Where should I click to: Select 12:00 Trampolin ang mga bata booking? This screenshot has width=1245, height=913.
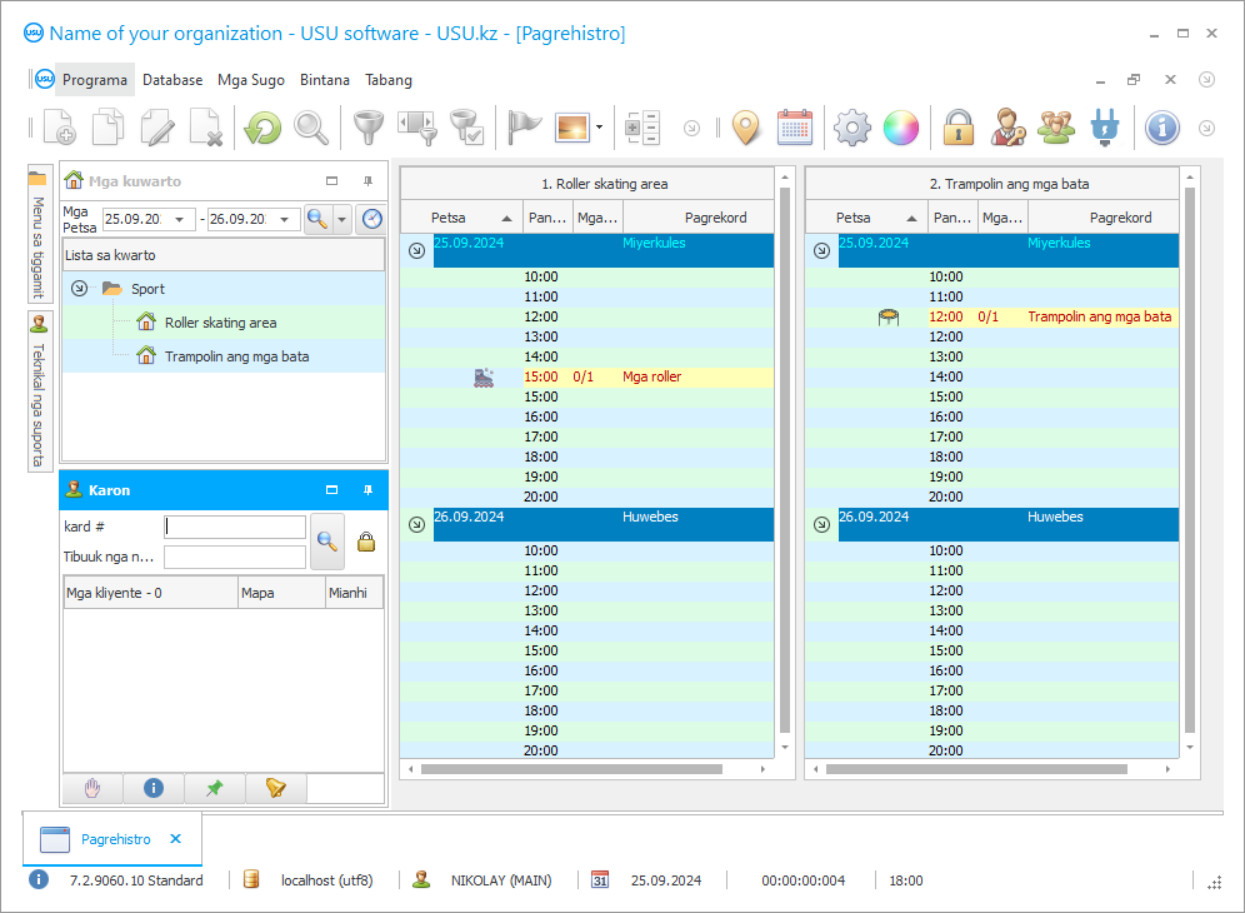point(992,317)
